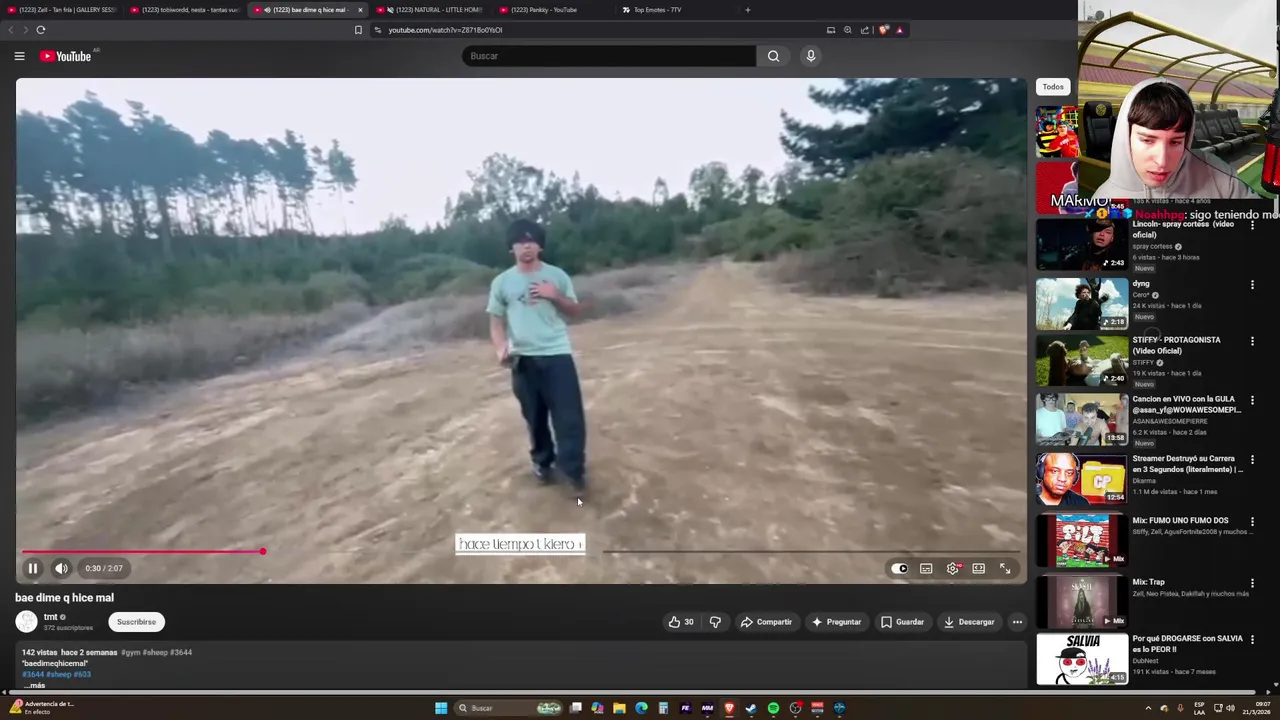1280x720 pixels.
Task: Open the taskbar clock showing 09:07
Action: (x=1258, y=708)
